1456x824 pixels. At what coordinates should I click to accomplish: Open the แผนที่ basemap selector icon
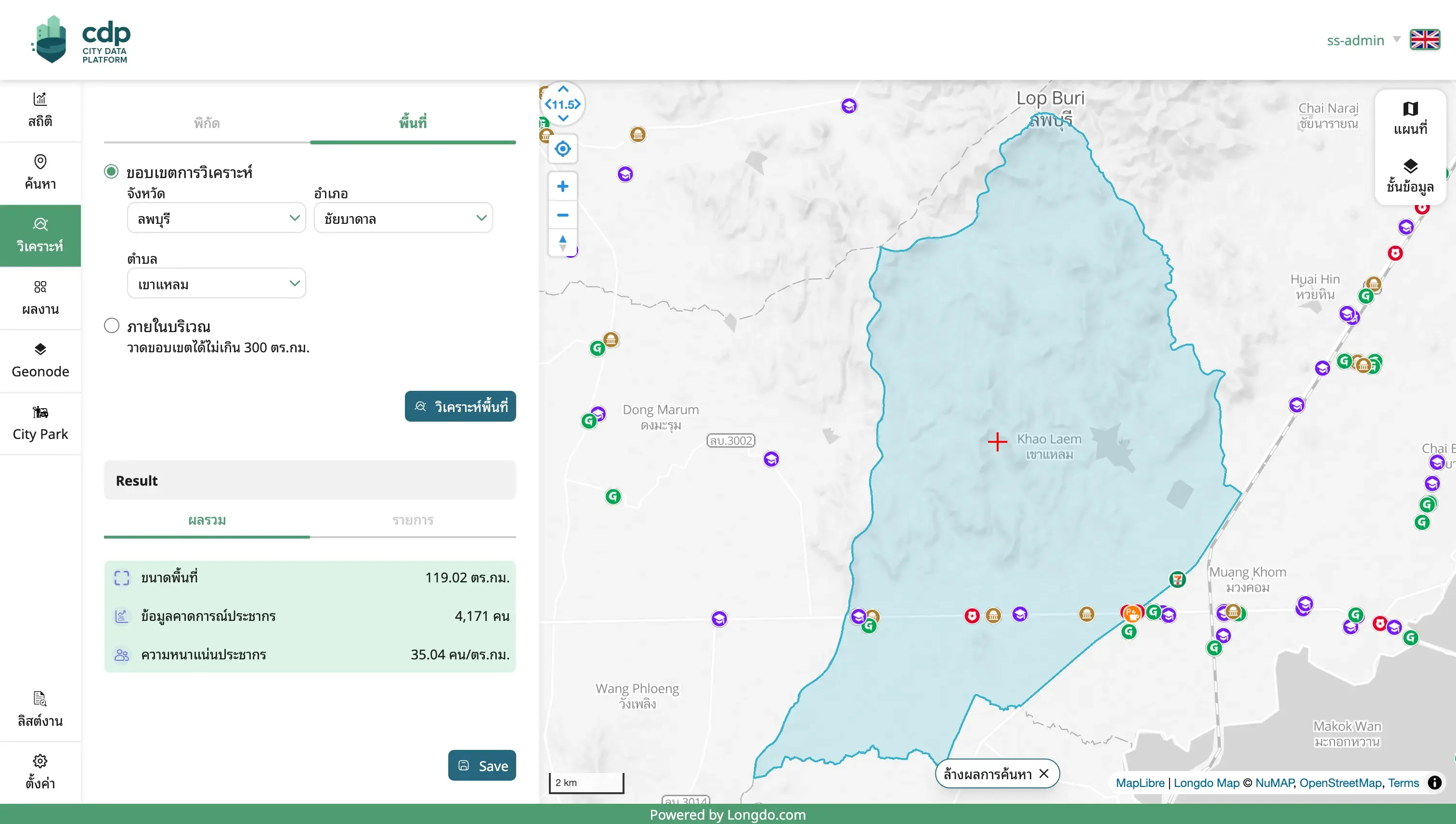pos(1410,118)
